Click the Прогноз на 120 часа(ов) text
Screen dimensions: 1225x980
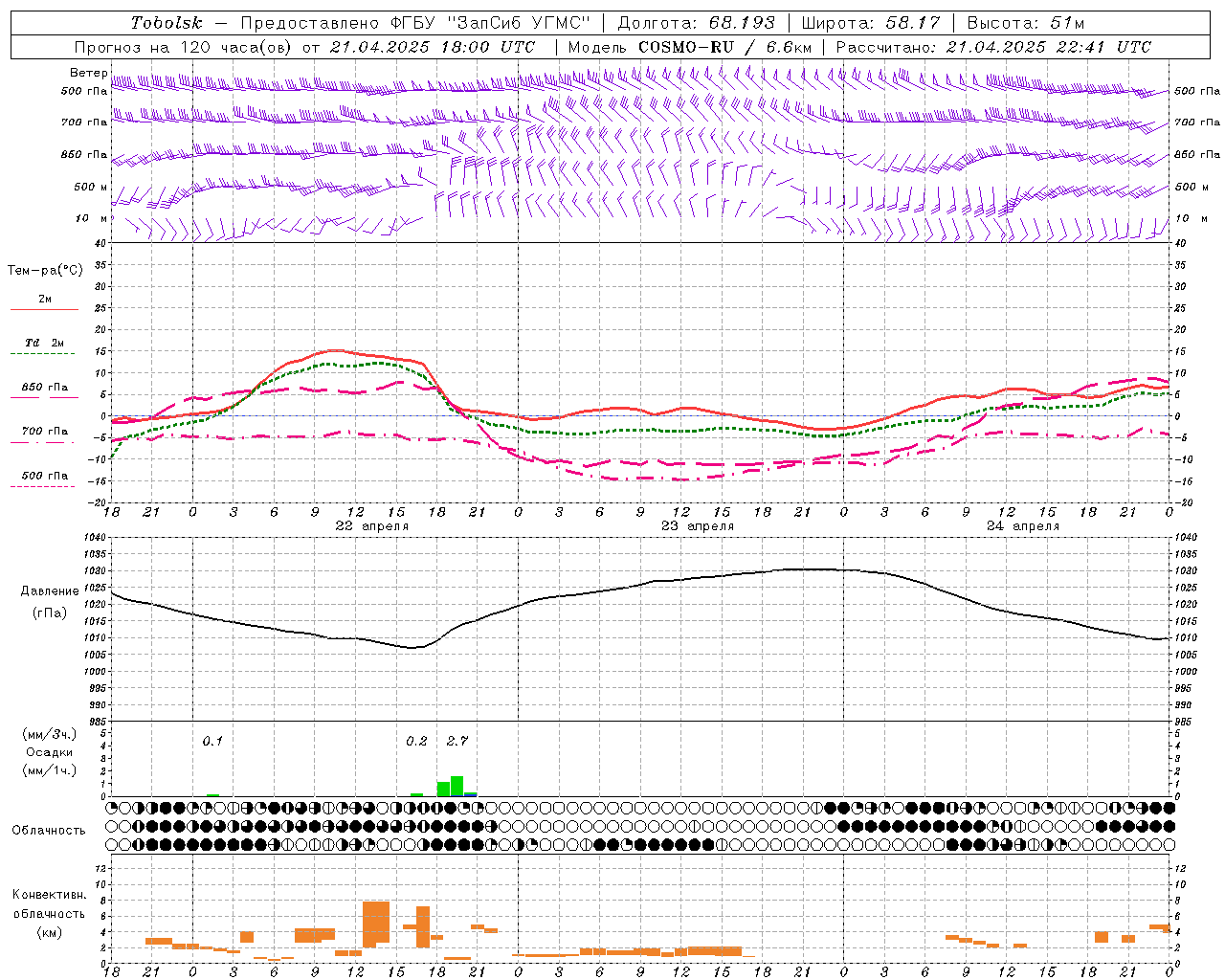click(x=184, y=47)
